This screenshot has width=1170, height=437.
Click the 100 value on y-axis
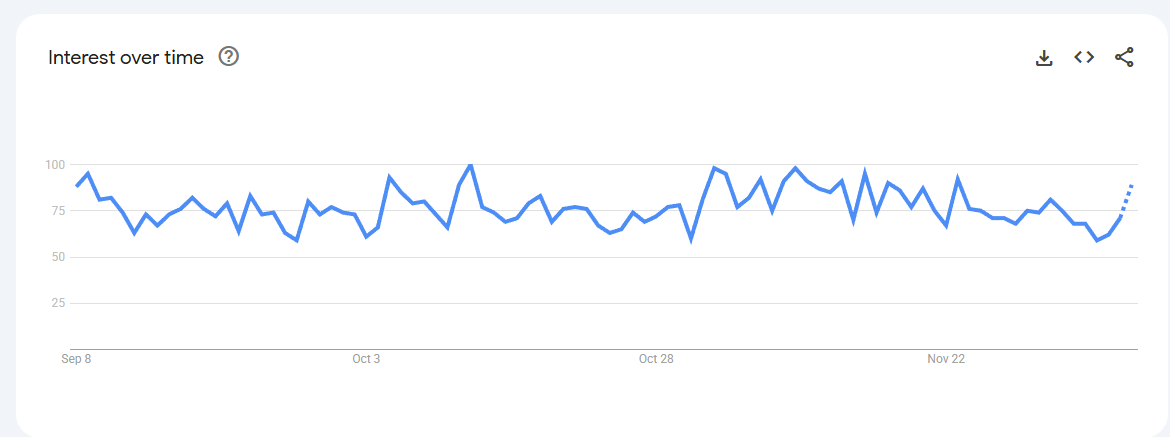[x=54, y=164]
